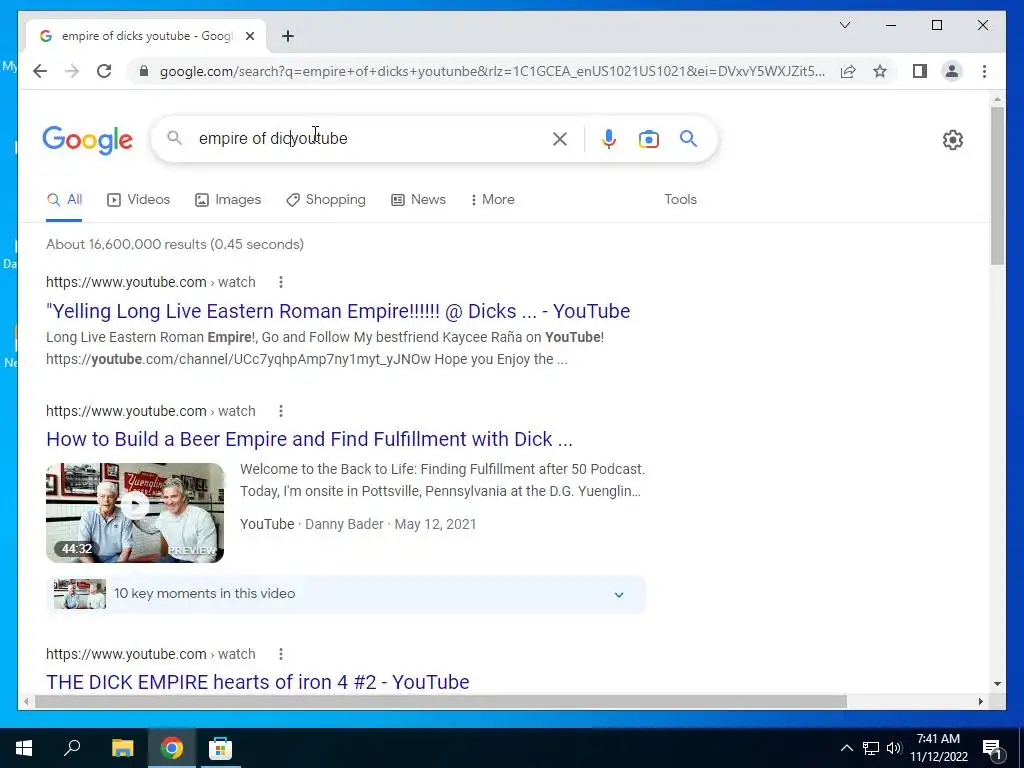Click the padlock site info icon
The width and height of the screenshot is (1024, 768).
pyautogui.click(x=144, y=71)
